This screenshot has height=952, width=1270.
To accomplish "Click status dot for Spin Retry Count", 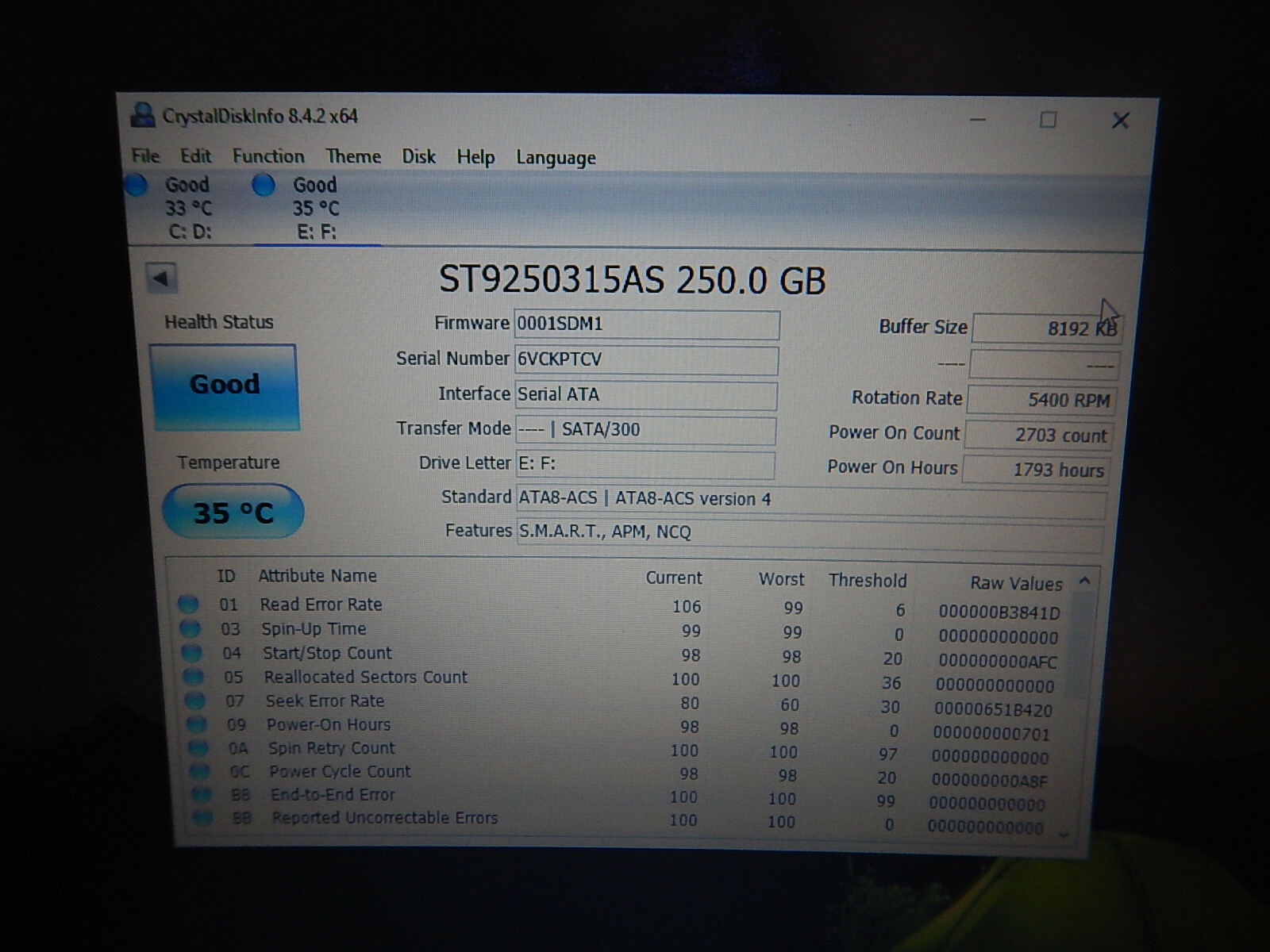I will point(198,748).
